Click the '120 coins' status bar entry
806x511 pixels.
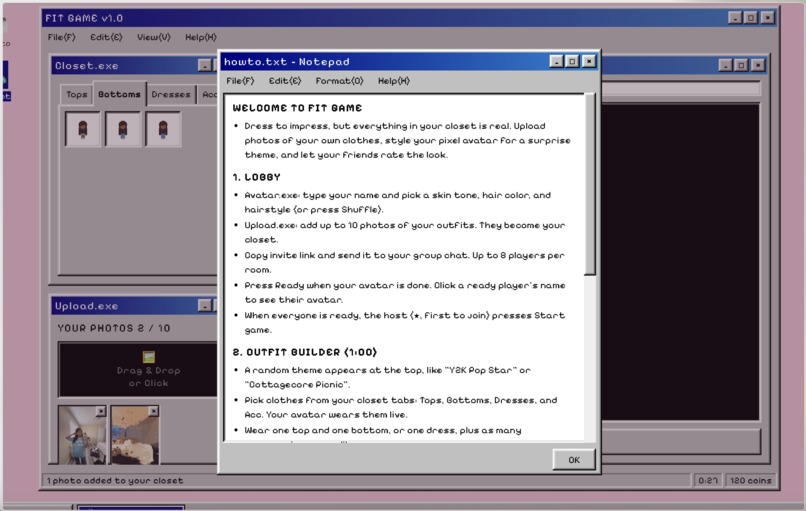pos(750,480)
